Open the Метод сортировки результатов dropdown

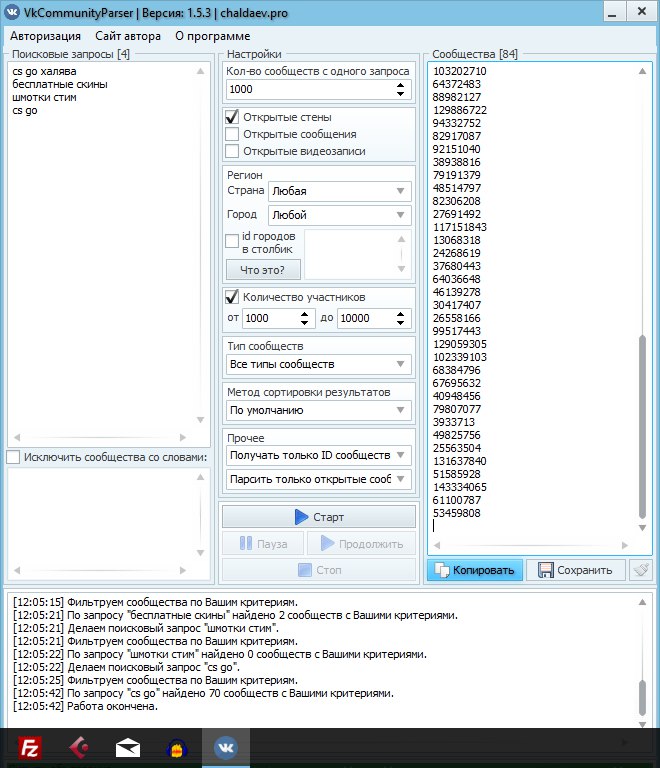318,410
